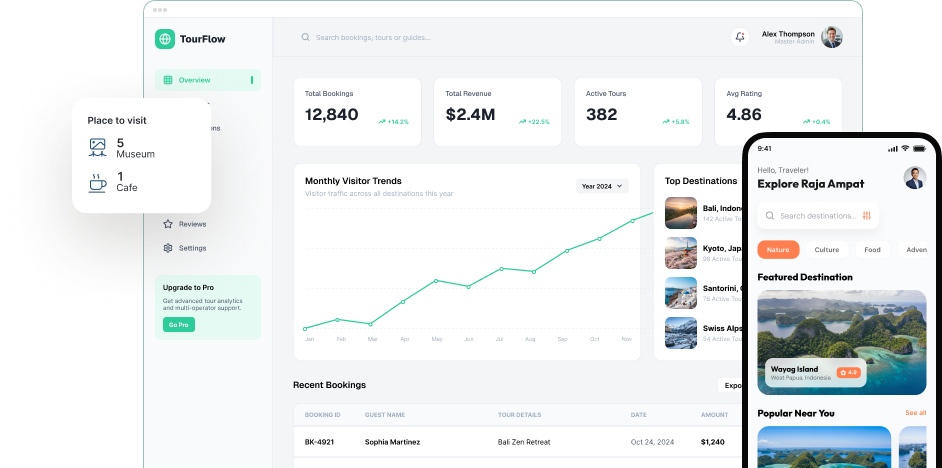Click the search magnifier icon in dashboard header
The width and height of the screenshot is (942, 468).
coord(306,37)
